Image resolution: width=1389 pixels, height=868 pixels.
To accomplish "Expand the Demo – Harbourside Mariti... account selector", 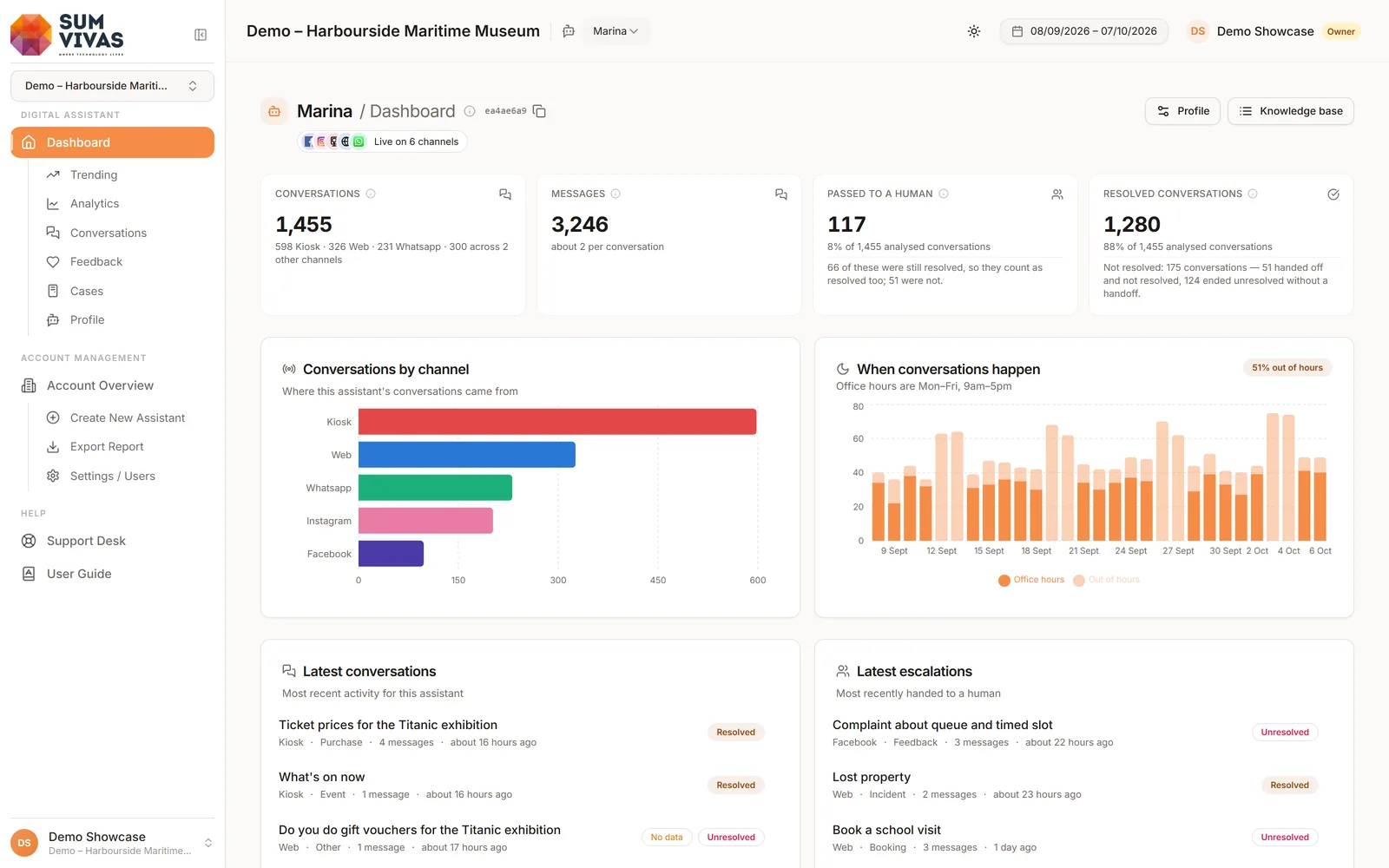I will coord(112,86).
